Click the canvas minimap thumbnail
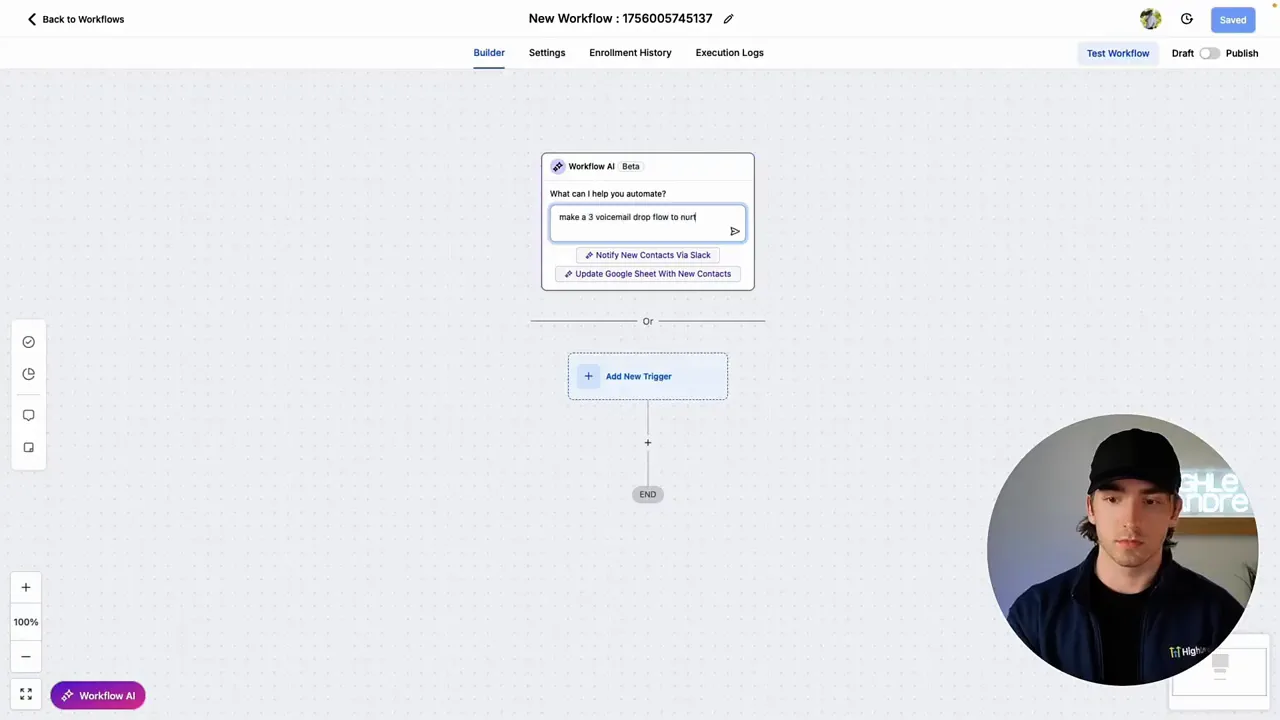Image resolution: width=1280 pixels, height=720 pixels. click(1219, 670)
